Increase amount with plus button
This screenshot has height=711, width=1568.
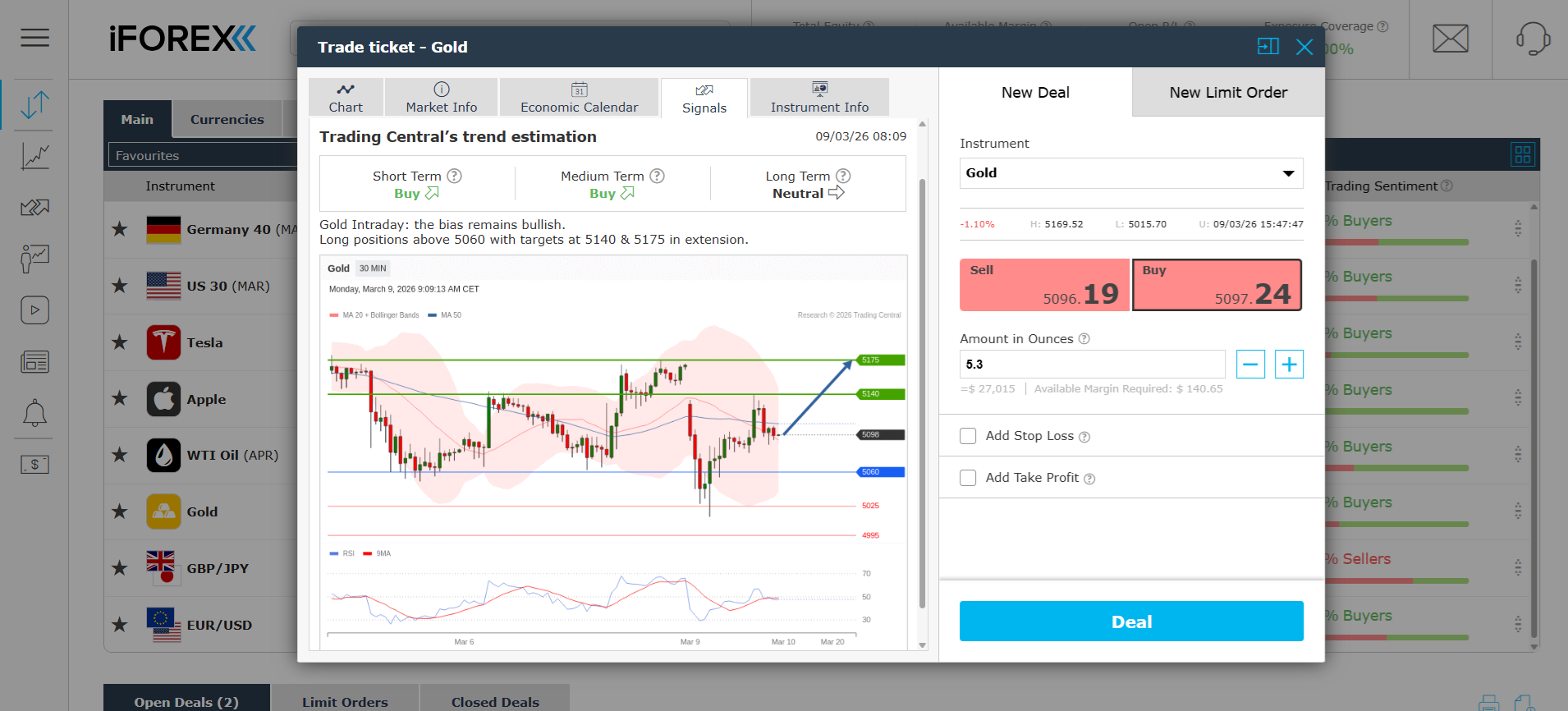click(x=1289, y=365)
